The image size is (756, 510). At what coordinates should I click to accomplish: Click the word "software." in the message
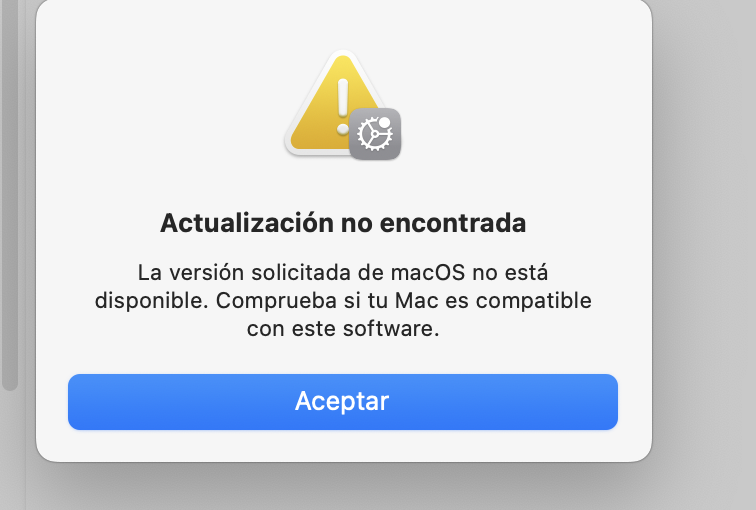391,329
